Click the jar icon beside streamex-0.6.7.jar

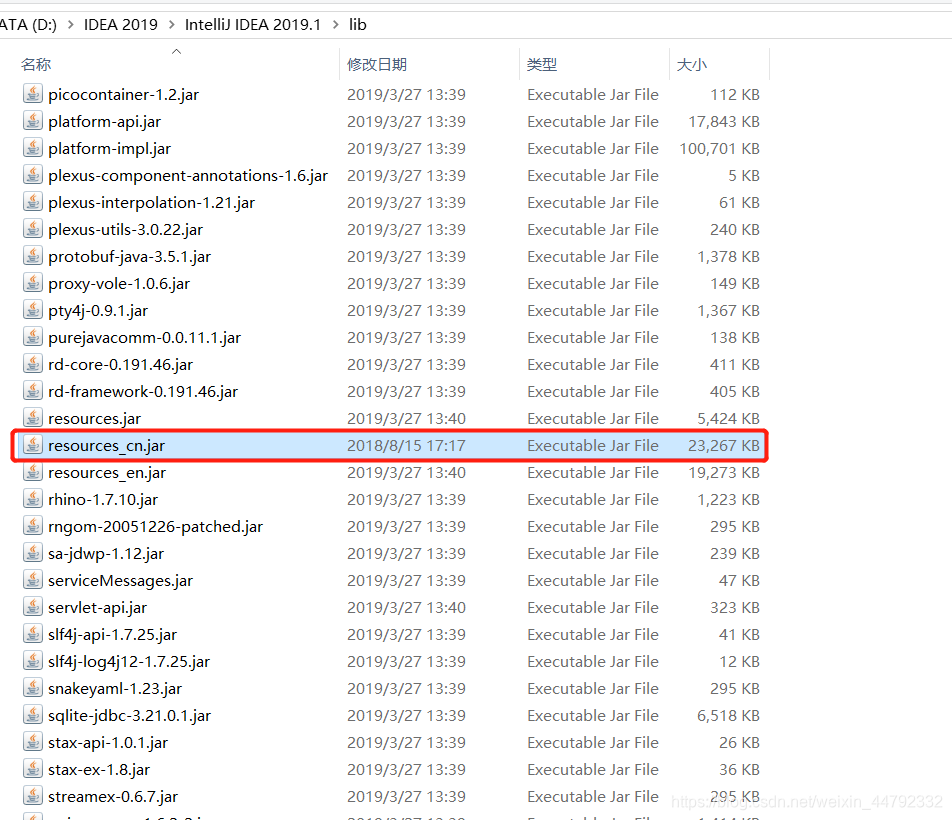[33, 796]
